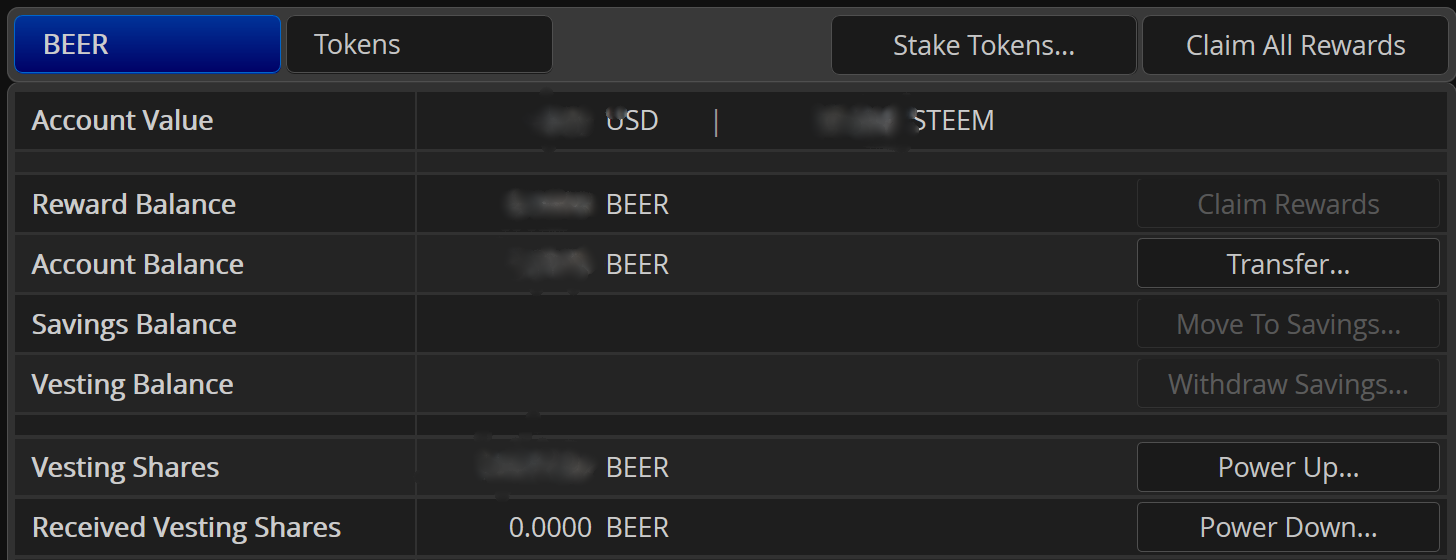1456x560 pixels.
Task: Select the Vesting Balance row label
Action: [132, 385]
